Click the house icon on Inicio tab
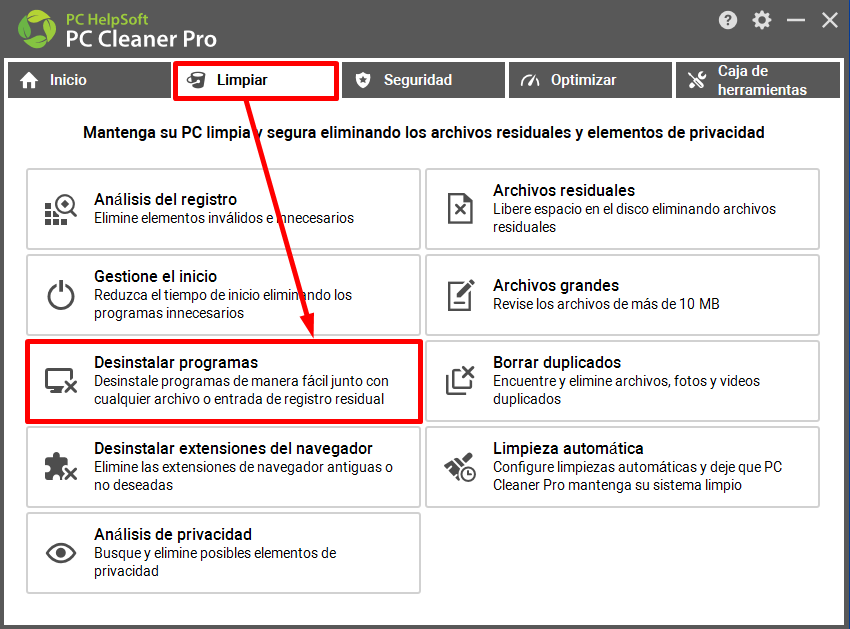This screenshot has height=629, width=850. (29, 80)
